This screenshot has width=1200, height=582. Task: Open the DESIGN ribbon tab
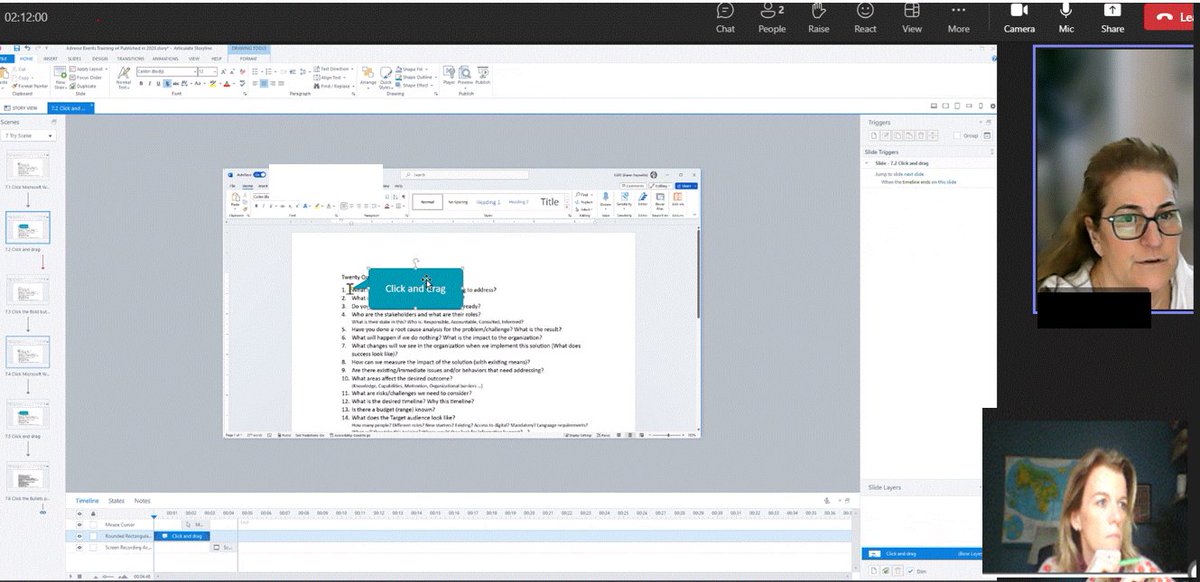click(100, 59)
